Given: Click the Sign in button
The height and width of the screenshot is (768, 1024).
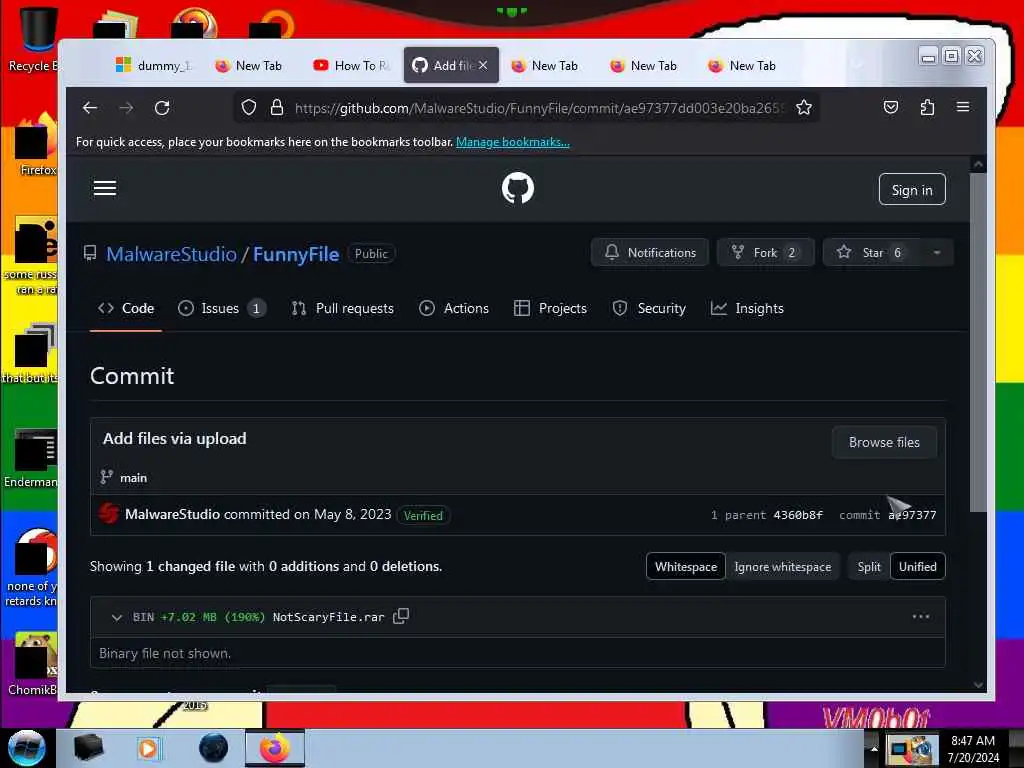Looking at the screenshot, I should pos(912,189).
